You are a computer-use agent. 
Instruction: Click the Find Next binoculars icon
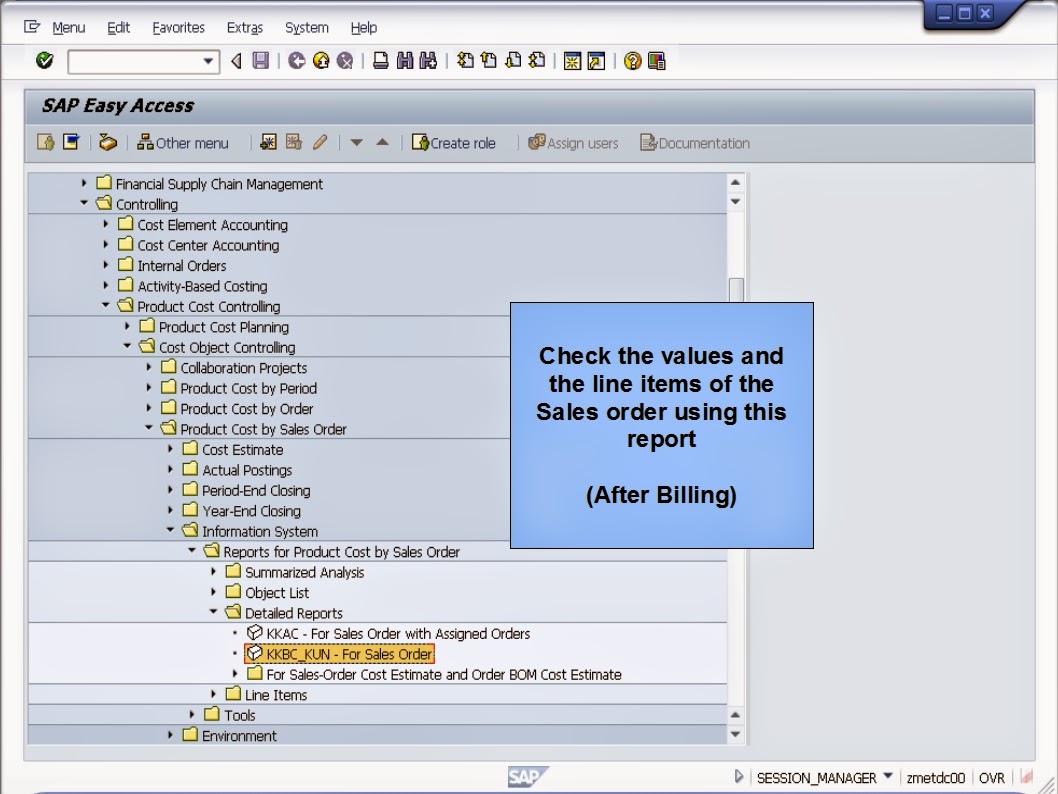pos(428,61)
